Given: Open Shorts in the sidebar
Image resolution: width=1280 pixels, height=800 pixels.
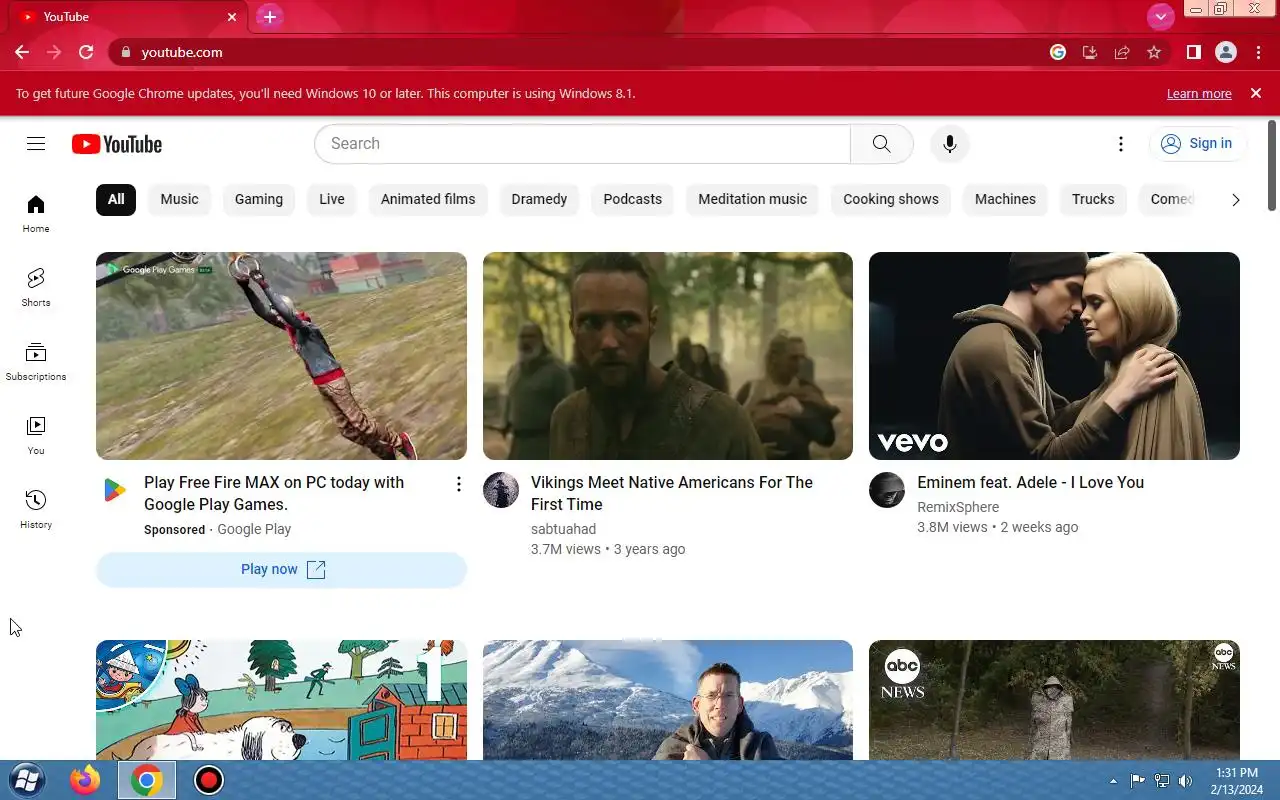Looking at the screenshot, I should tap(36, 287).
